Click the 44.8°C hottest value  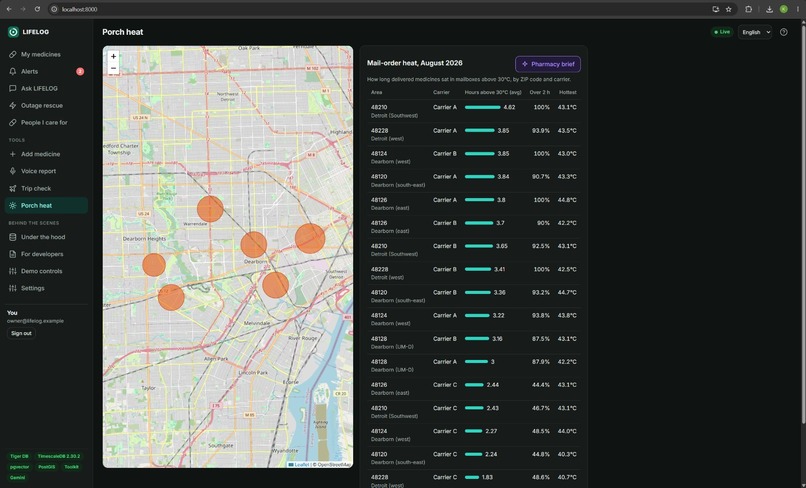point(567,200)
